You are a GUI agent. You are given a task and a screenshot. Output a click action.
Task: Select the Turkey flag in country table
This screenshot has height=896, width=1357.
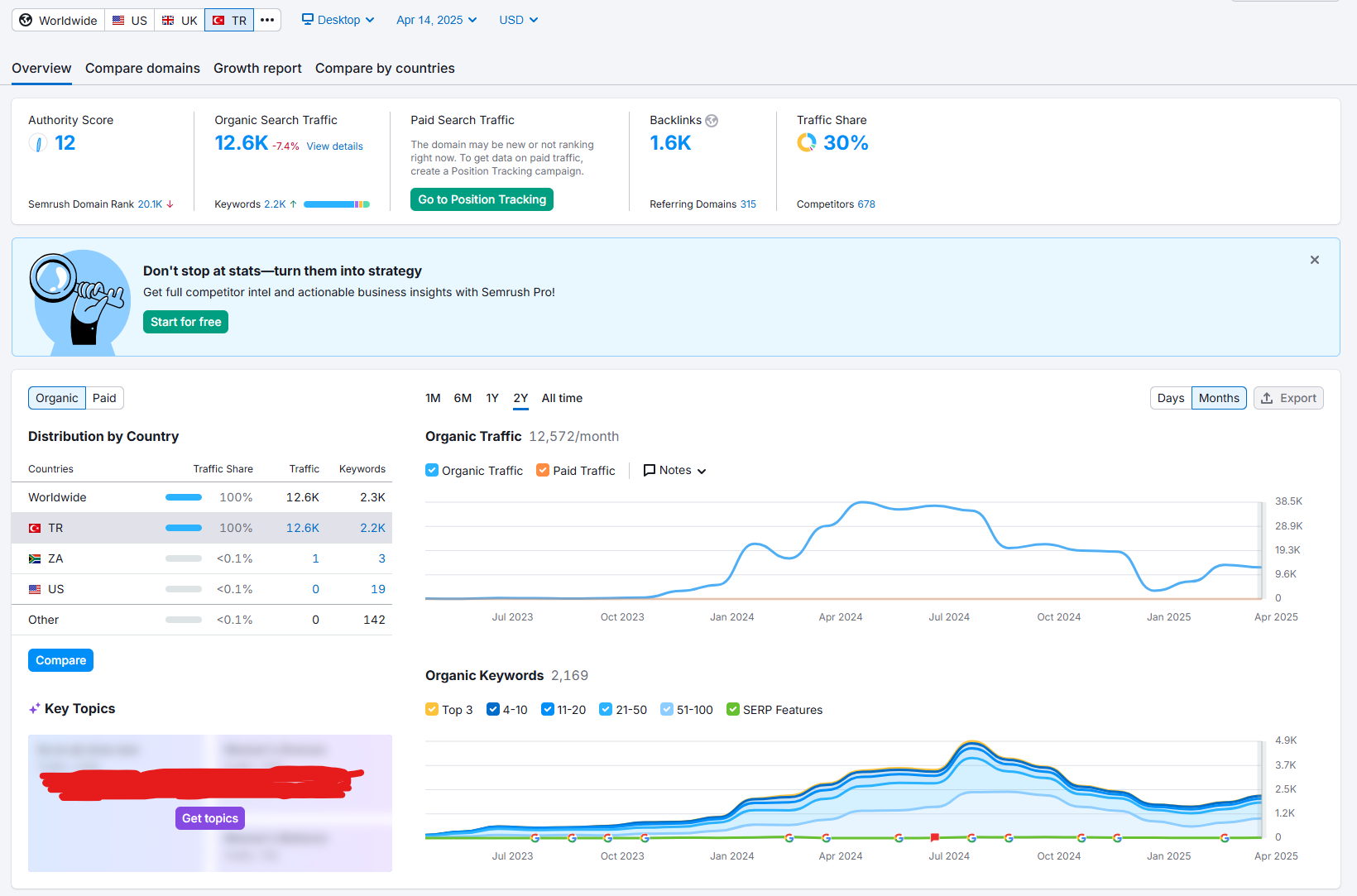click(x=35, y=528)
